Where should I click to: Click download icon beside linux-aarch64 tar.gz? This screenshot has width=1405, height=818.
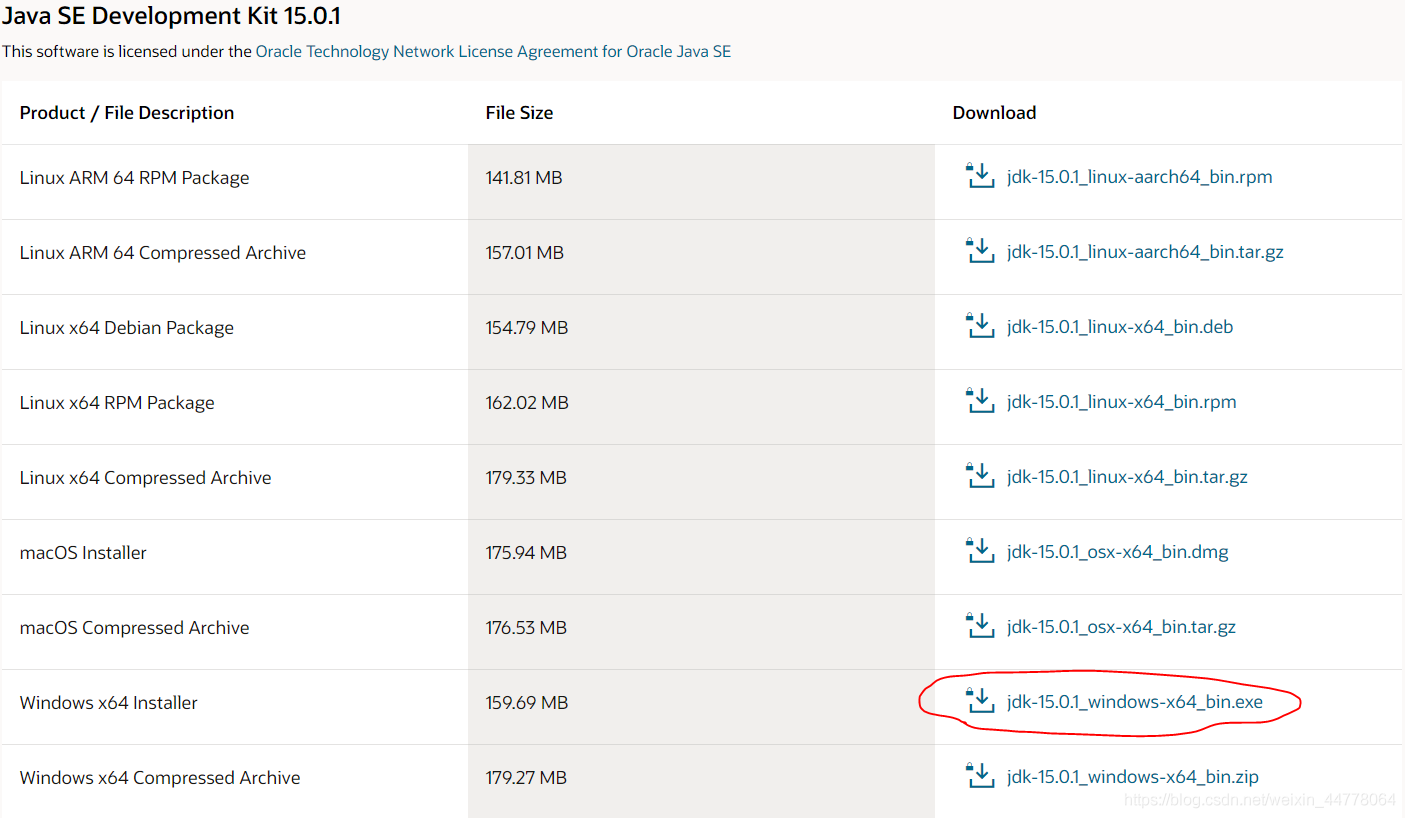980,252
